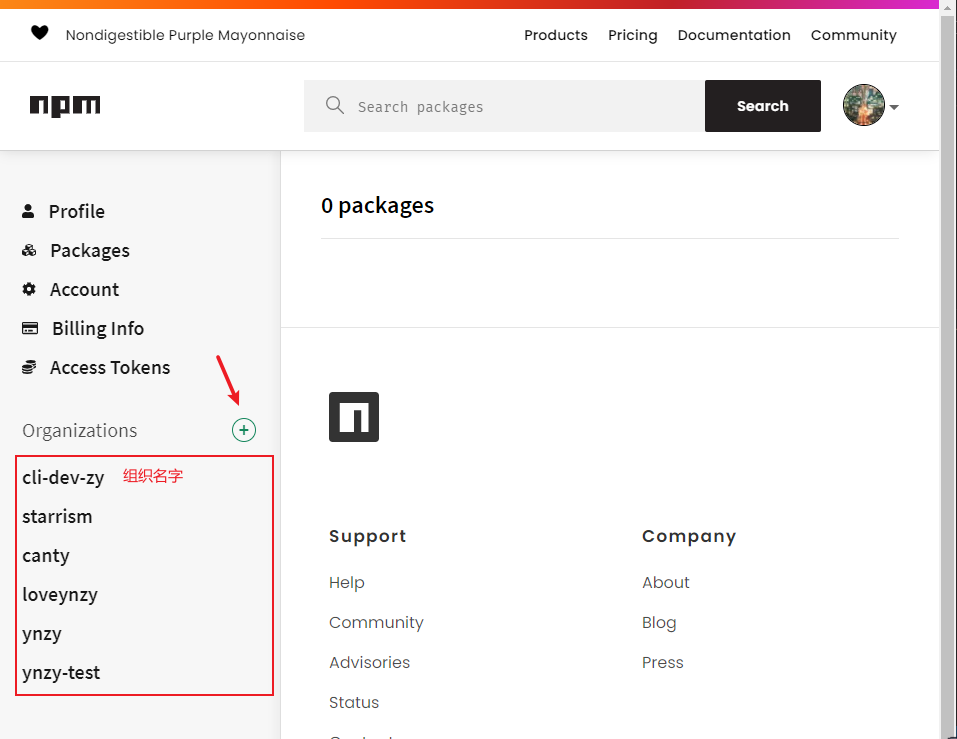Open the Press footer link

[x=663, y=662]
